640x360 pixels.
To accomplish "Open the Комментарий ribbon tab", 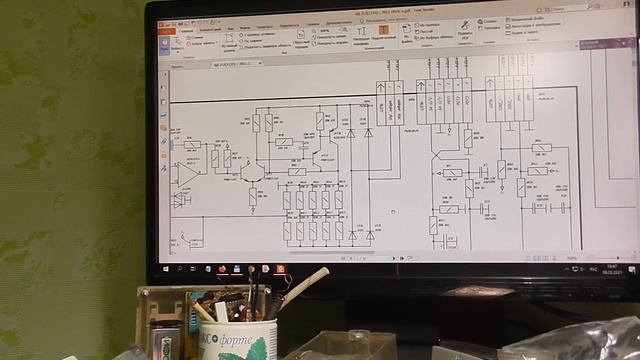I will (x=210, y=30).
